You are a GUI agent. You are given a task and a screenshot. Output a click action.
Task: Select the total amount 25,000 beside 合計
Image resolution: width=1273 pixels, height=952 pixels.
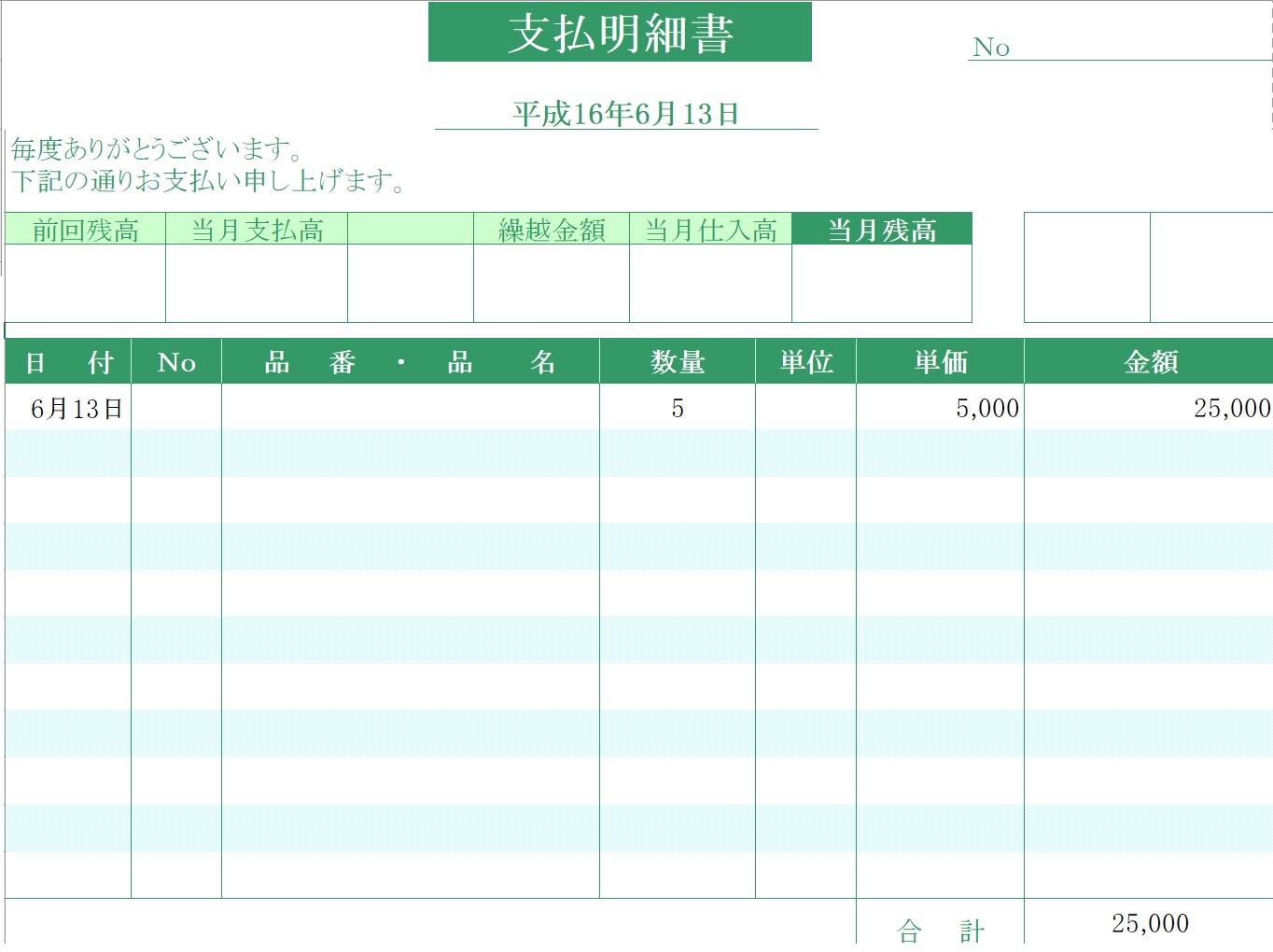click(x=1150, y=923)
